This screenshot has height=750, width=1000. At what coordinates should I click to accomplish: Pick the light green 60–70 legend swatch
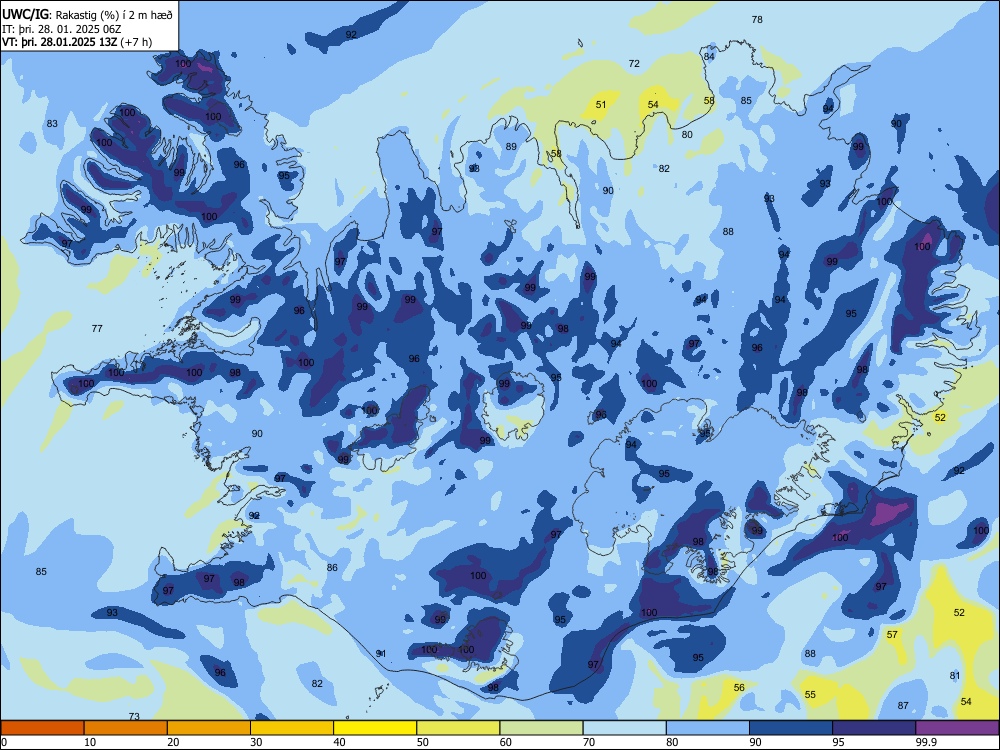(x=541, y=728)
